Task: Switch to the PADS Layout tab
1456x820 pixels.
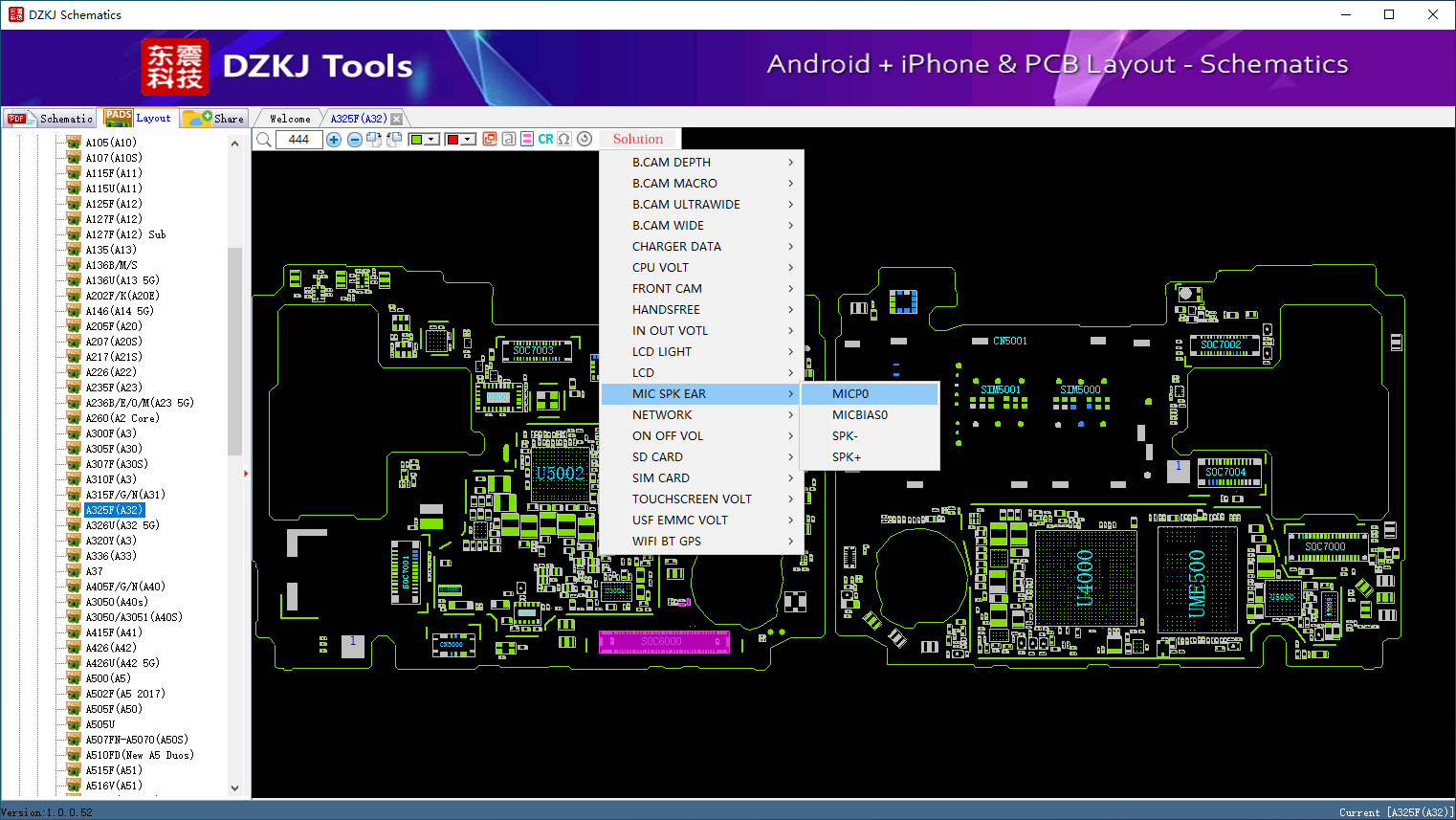Action: coord(139,118)
